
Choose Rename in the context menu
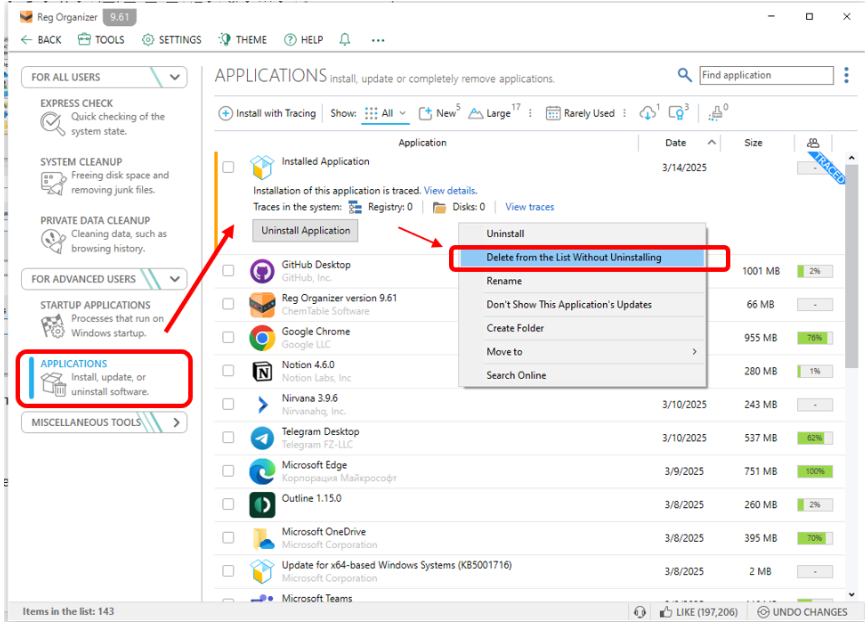[x=583, y=281]
